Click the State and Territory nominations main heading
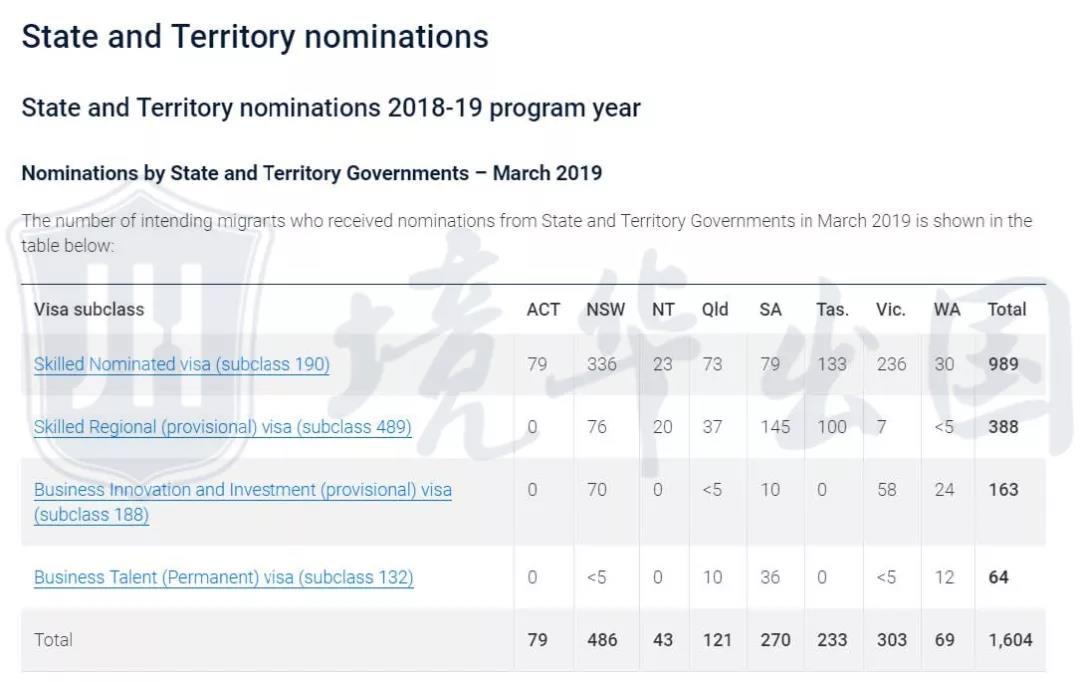This screenshot has height=682, width=1080. (255, 37)
